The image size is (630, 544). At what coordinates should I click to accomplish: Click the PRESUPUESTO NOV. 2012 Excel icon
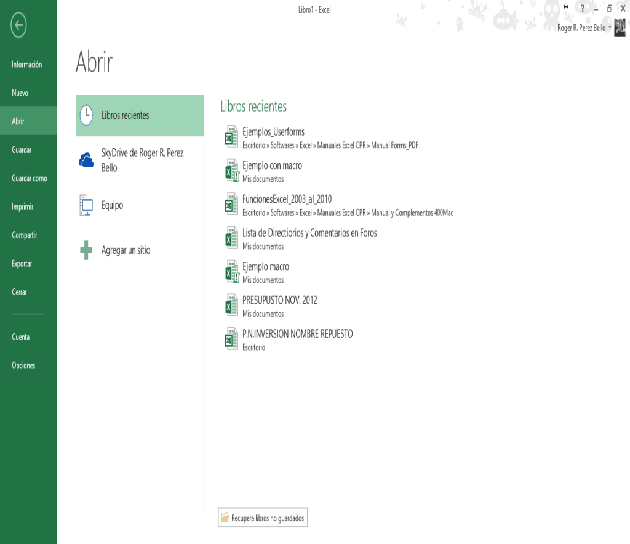231,305
